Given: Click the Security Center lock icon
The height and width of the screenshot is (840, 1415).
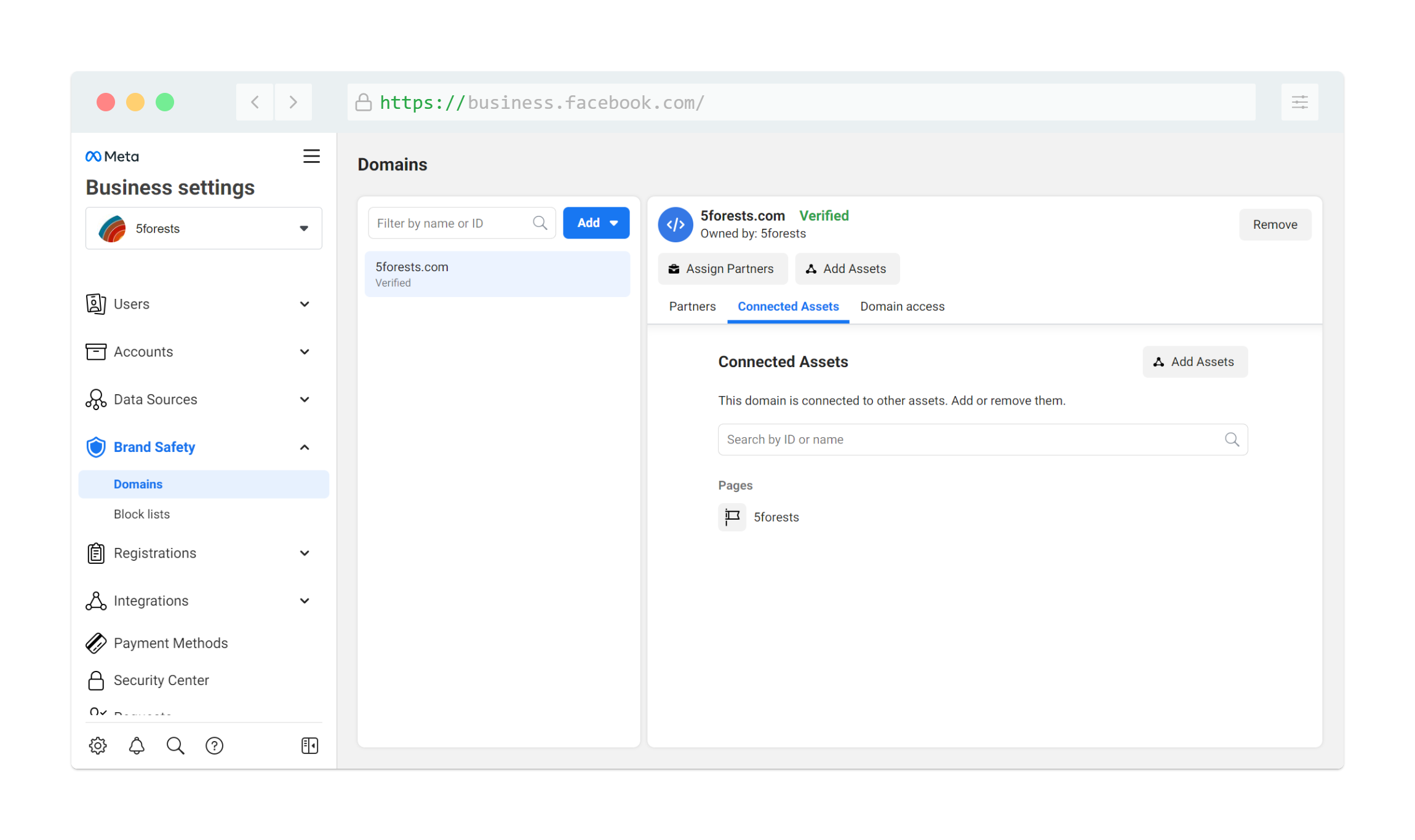Looking at the screenshot, I should click(96, 680).
